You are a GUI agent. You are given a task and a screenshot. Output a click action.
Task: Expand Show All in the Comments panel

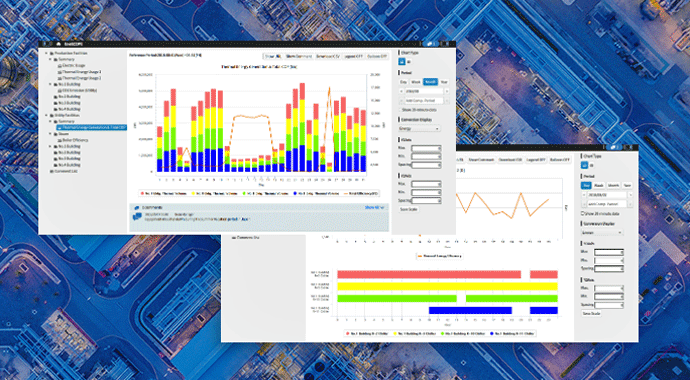[x=375, y=207]
